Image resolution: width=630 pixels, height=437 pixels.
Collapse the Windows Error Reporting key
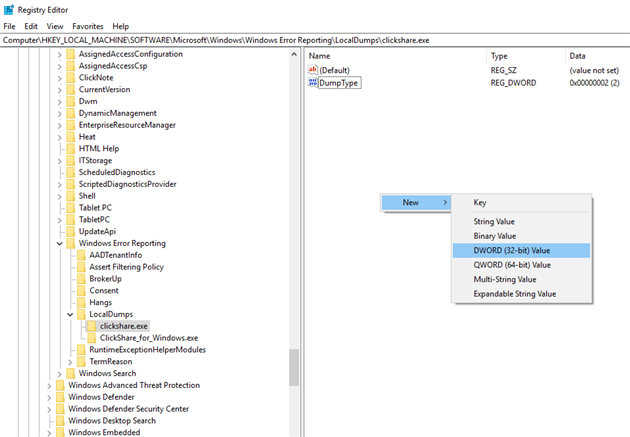(x=59, y=243)
